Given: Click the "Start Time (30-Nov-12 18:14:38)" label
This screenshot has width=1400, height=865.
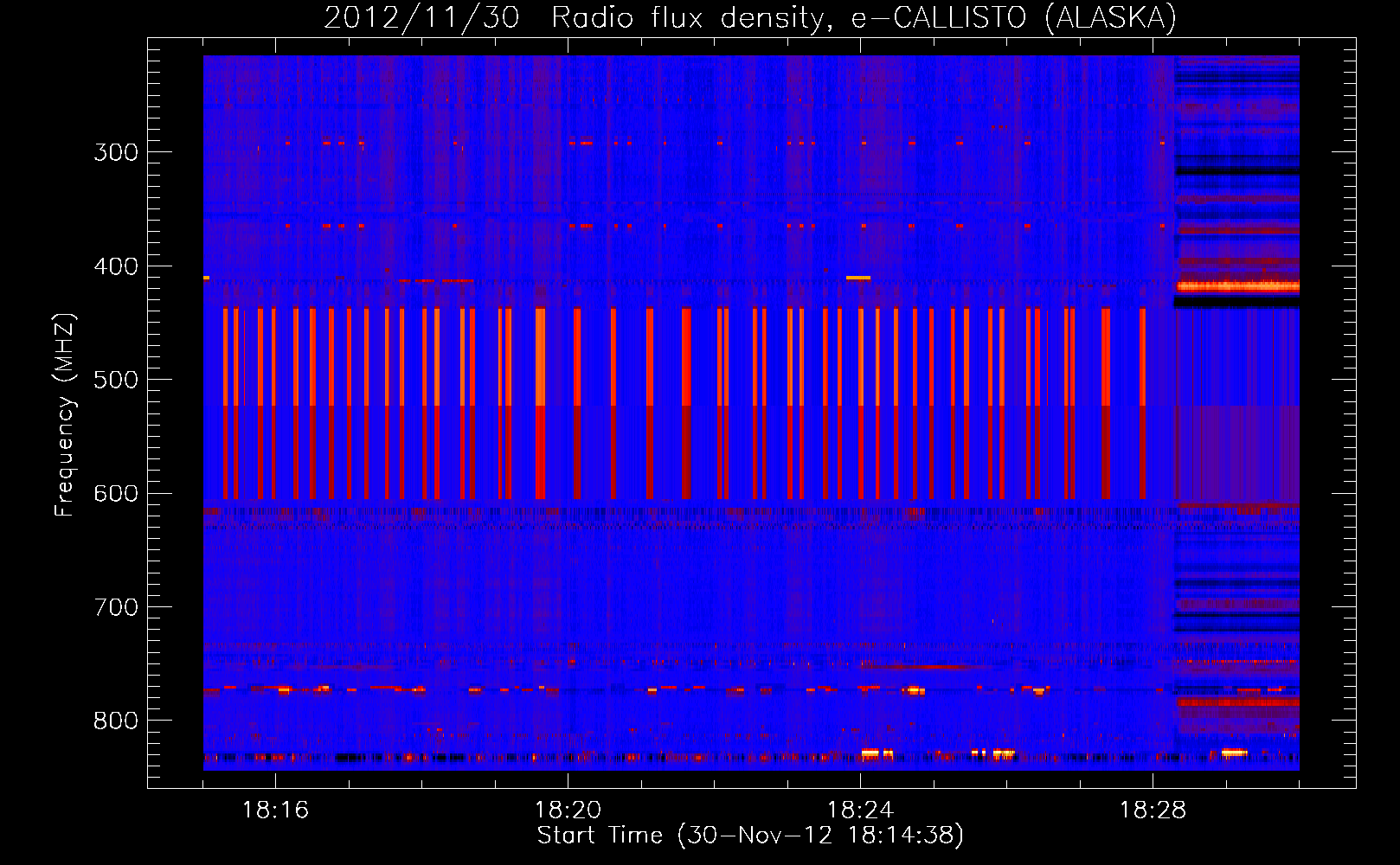Looking at the screenshot, I should 750,836.
